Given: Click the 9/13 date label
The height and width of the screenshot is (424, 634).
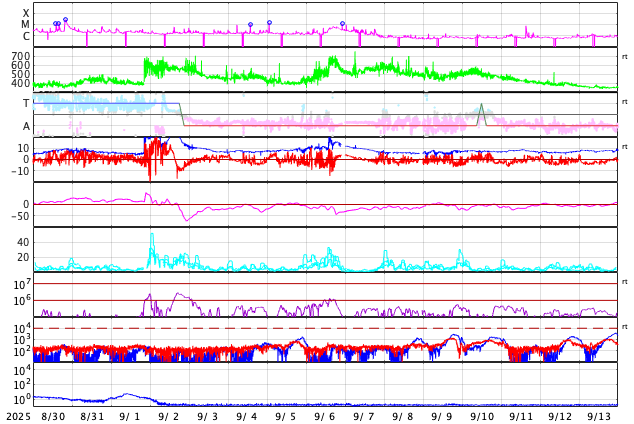Looking at the screenshot, I should tap(599, 416).
